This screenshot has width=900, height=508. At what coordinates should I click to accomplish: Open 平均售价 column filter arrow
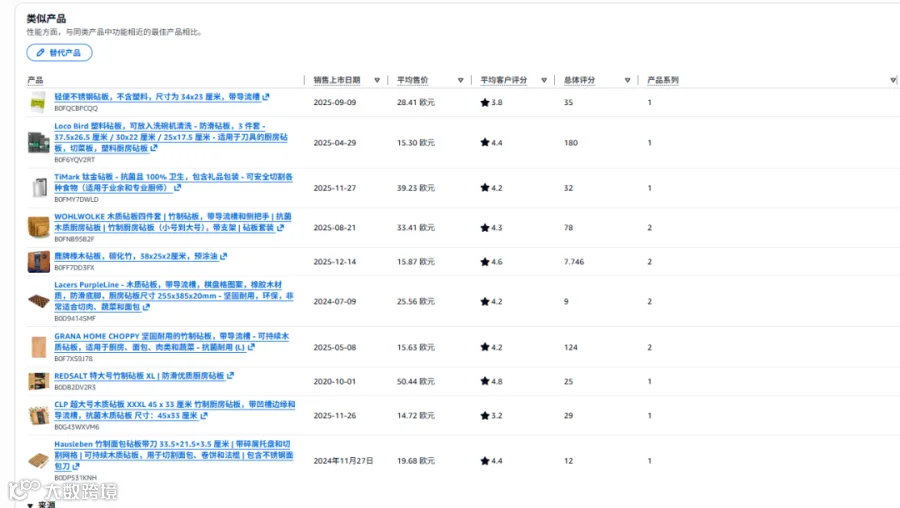click(x=460, y=80)
